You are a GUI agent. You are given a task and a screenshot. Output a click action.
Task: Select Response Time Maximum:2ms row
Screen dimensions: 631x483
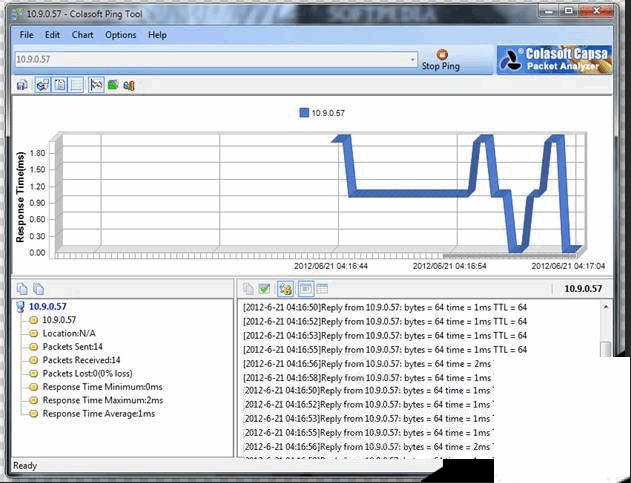click(x=103, y=400)
